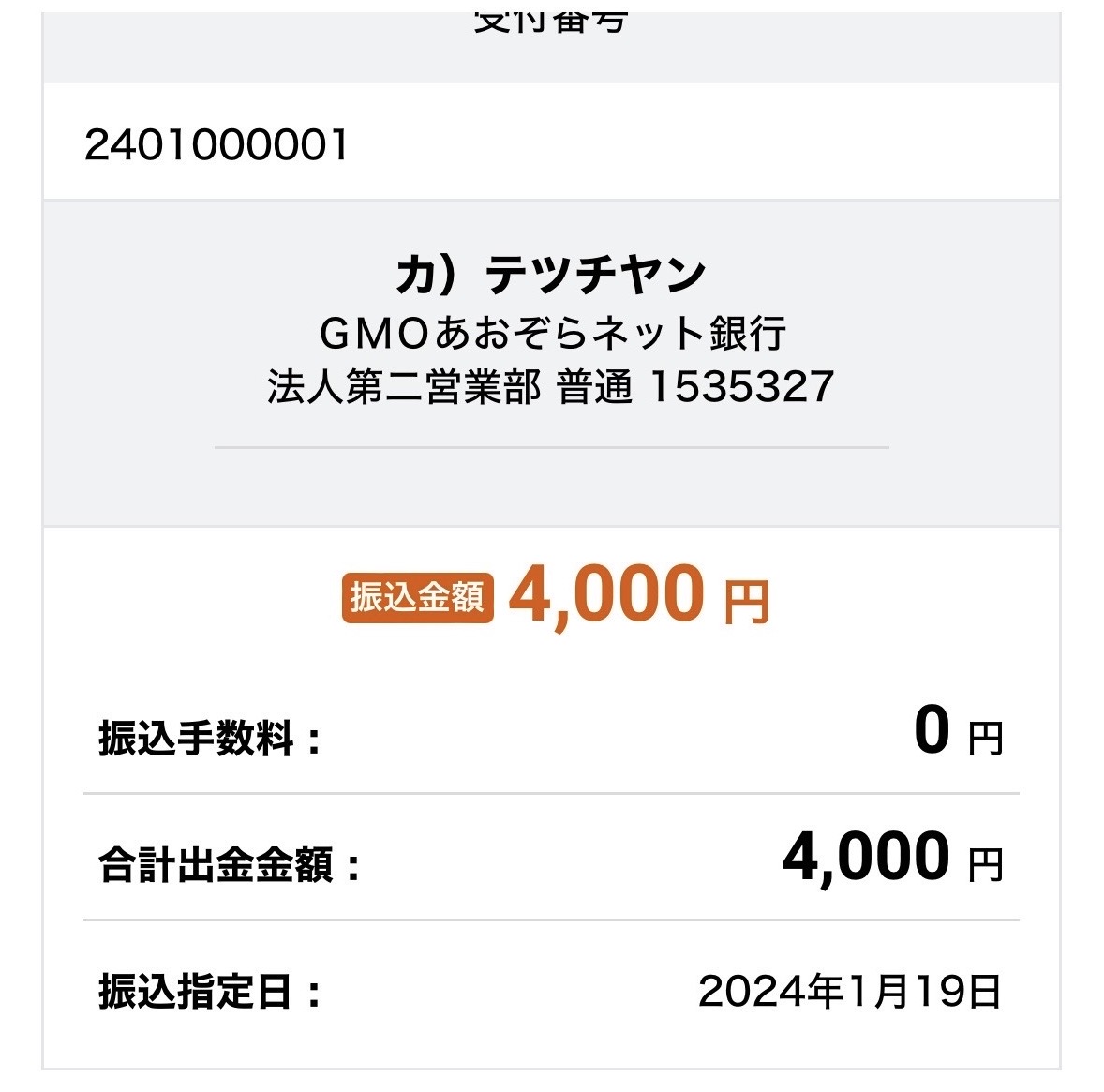Select the 0 円 fee value
Screen dimensions: 1104x1092
click(959, 731)
